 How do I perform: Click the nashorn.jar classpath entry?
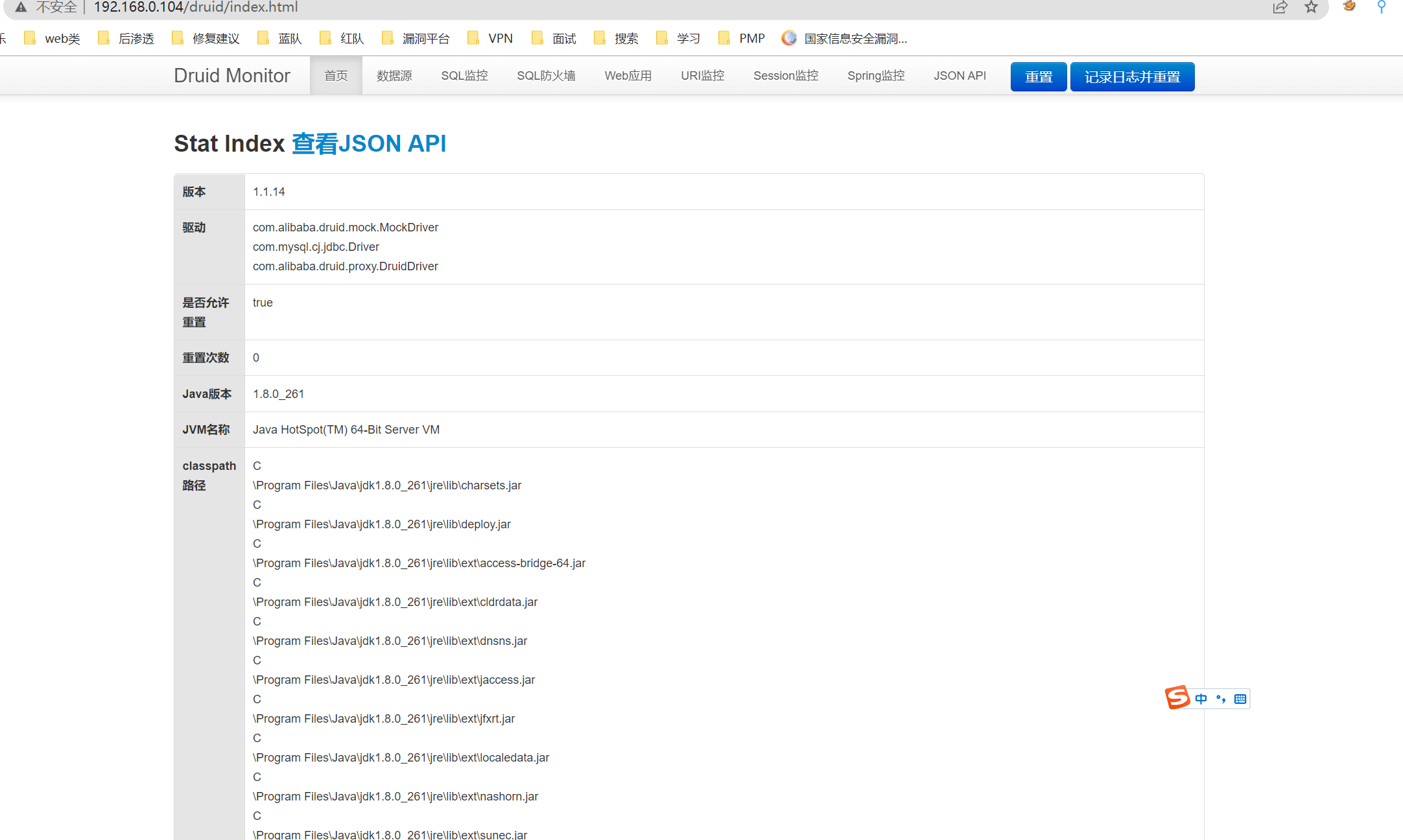(x=395, y=797)
